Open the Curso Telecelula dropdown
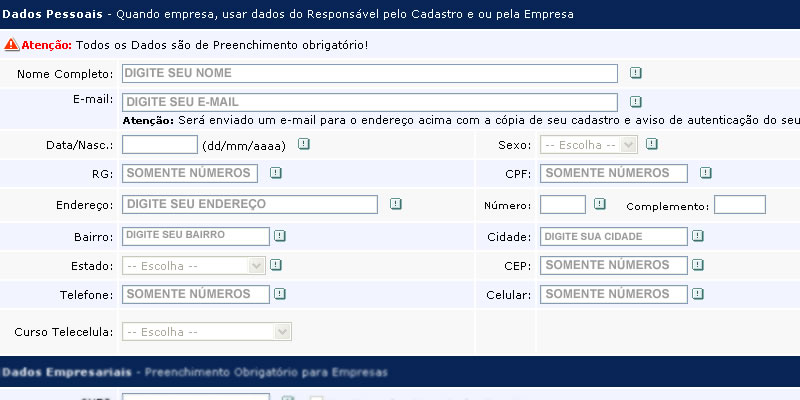 tap(207, 332)
